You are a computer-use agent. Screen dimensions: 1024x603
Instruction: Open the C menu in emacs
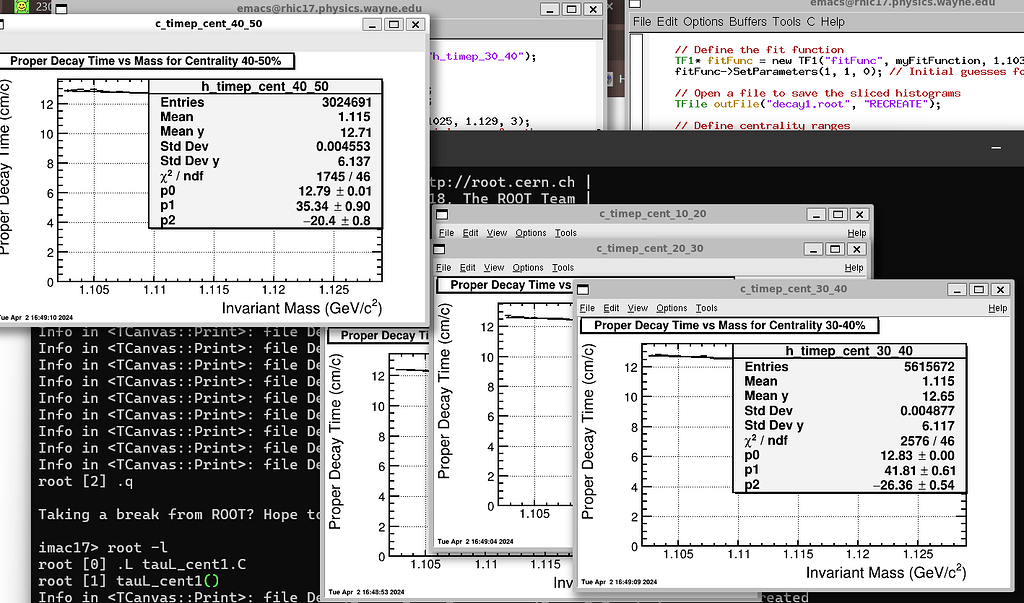click(x=810, y=21)
